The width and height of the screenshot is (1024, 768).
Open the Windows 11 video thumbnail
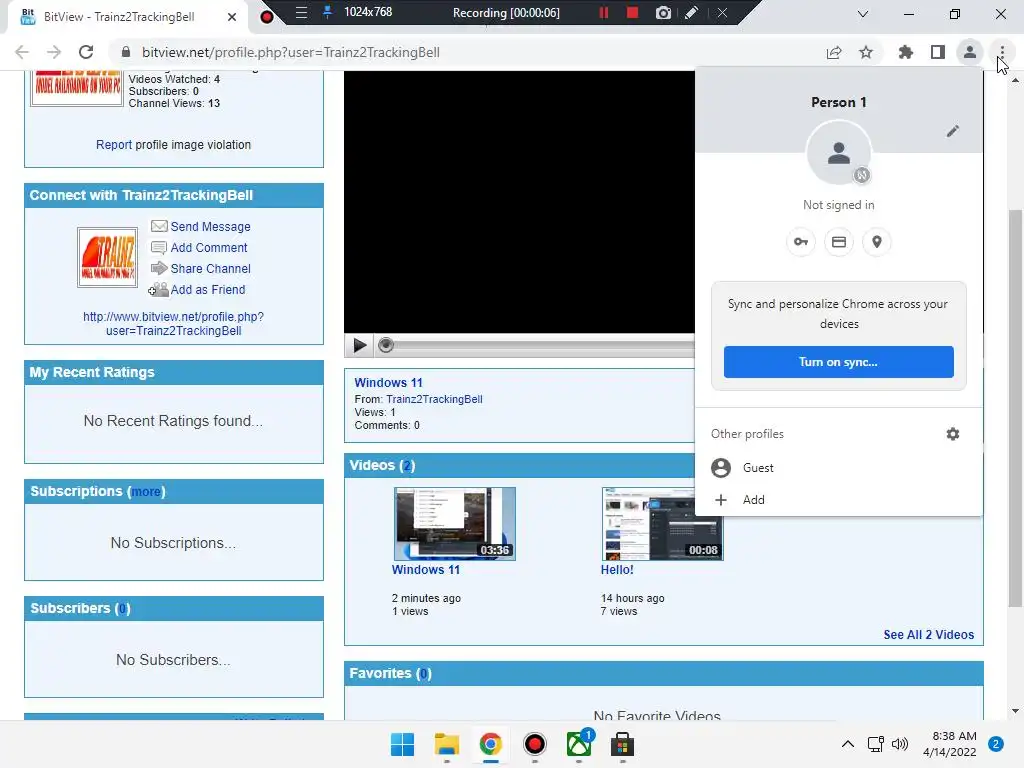tap(455, 524)
